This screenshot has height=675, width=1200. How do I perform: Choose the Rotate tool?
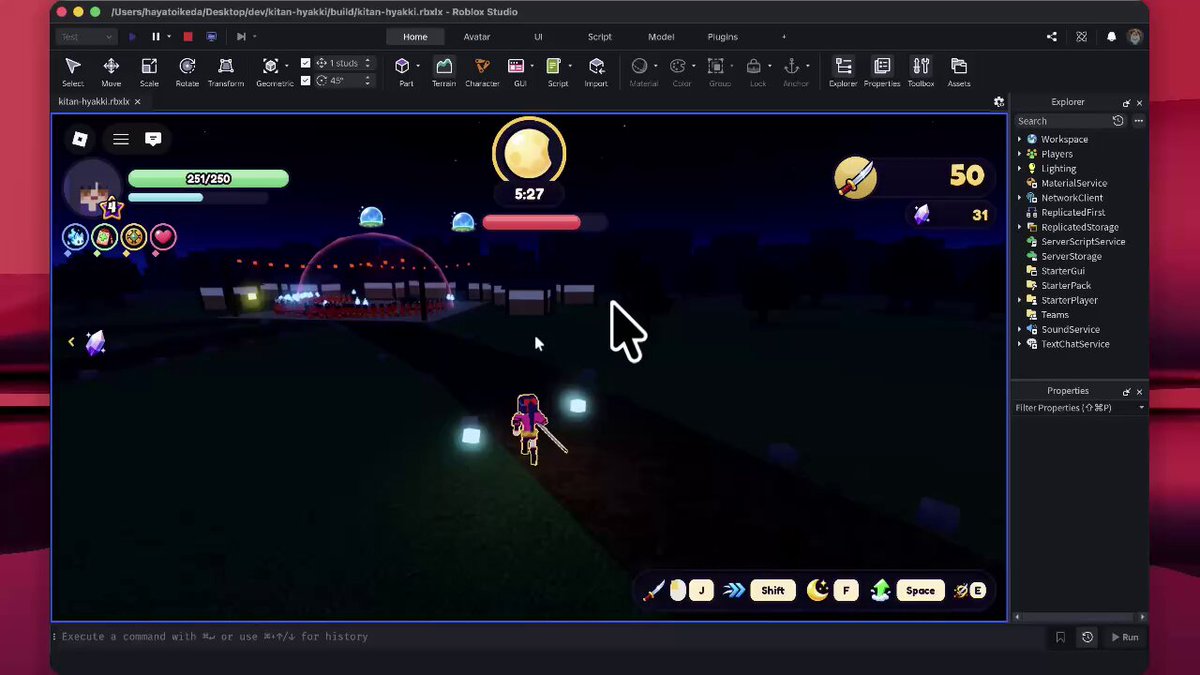187,71
